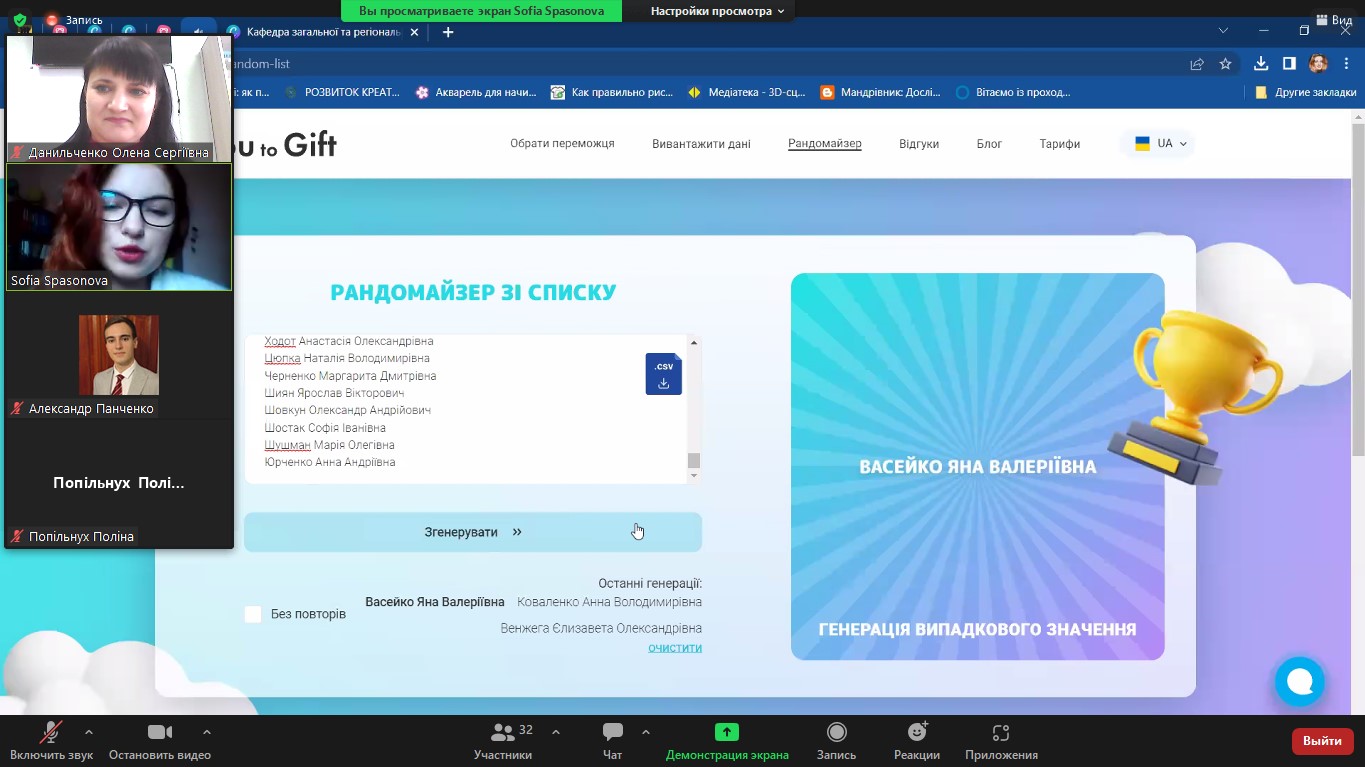1365x767 pixels.
Task: Click the "очистити" link
Action: 674,648
